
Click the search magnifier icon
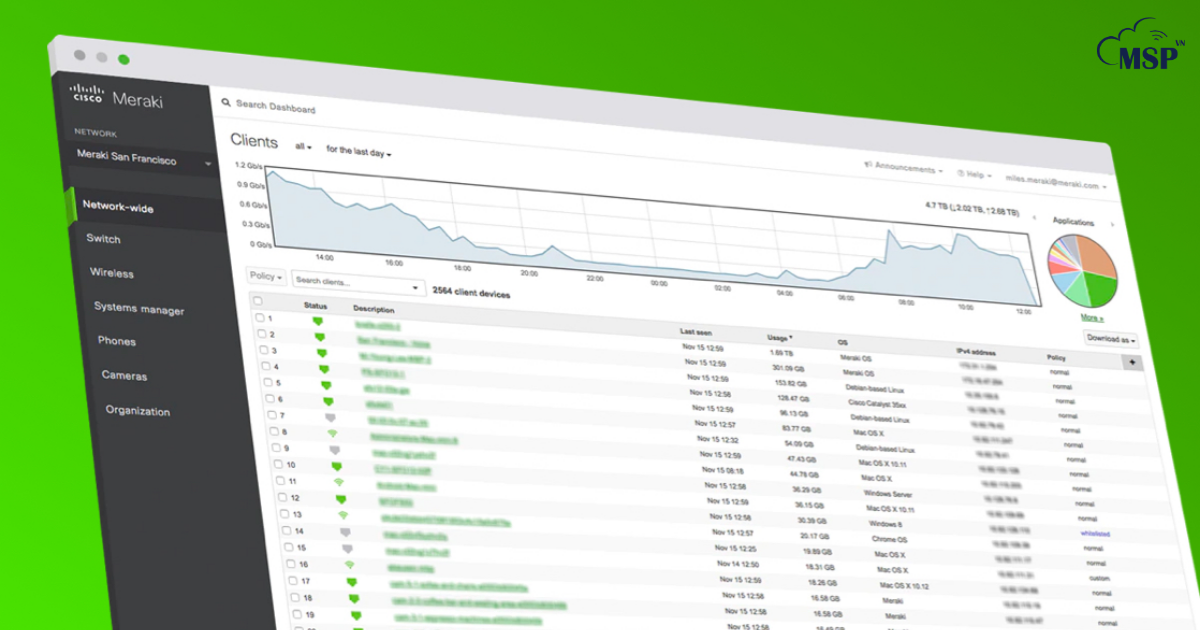pos(227,102)
